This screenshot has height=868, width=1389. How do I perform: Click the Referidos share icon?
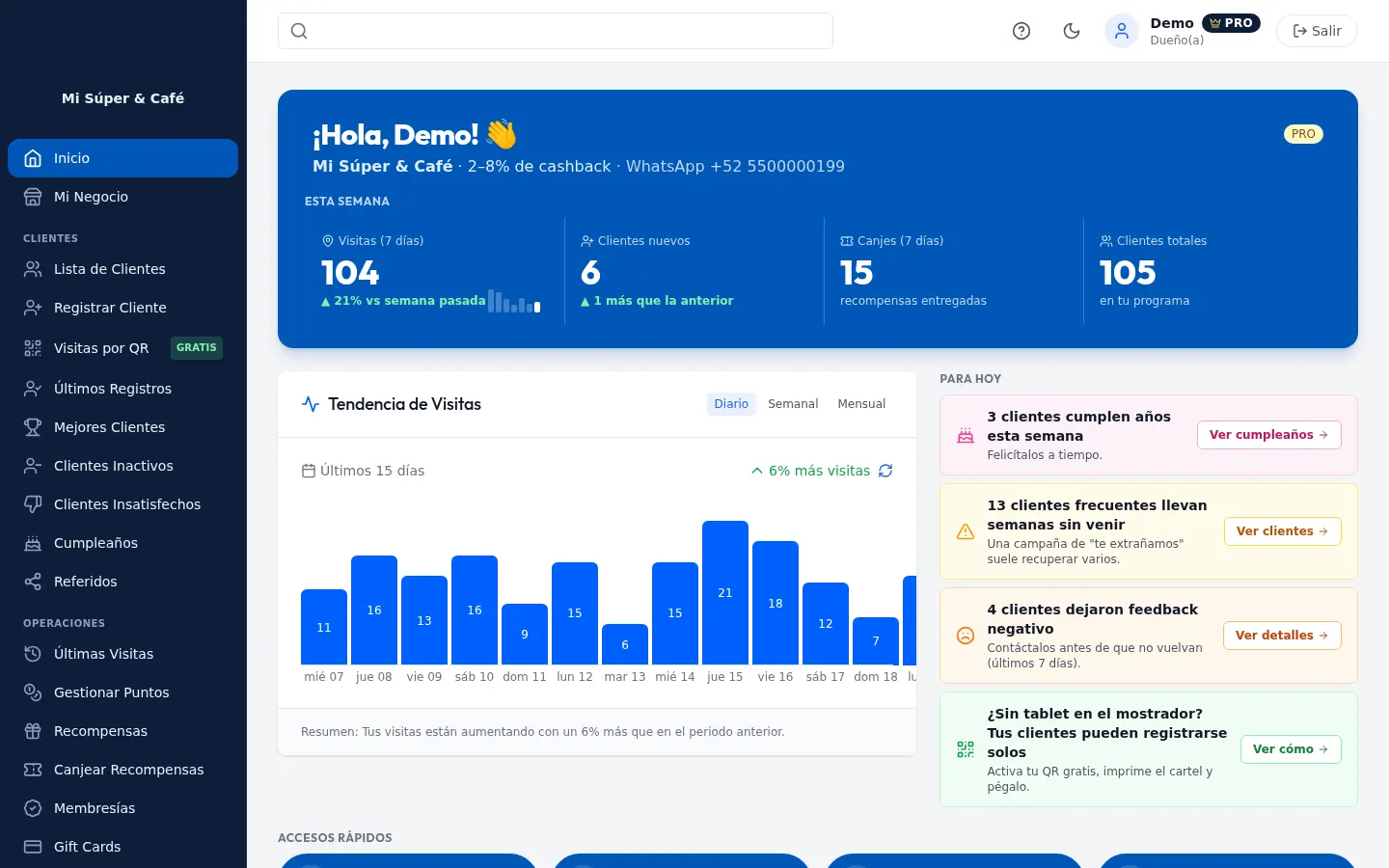[33, 582]
